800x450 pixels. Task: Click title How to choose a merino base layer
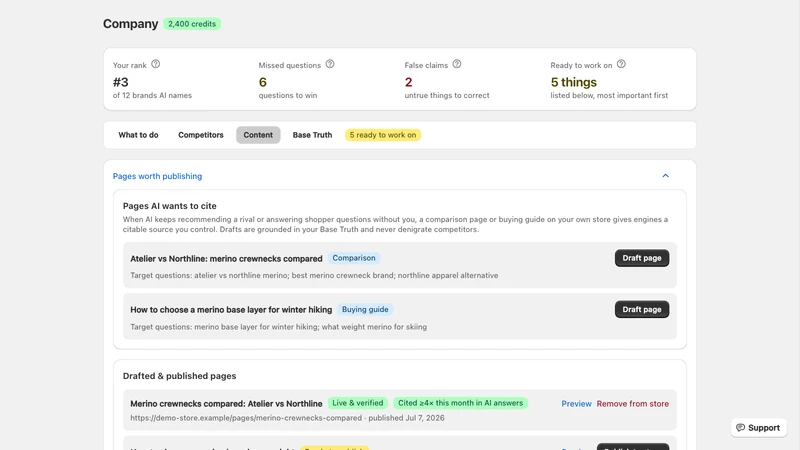pyautogui.click(x=231, y=310)
